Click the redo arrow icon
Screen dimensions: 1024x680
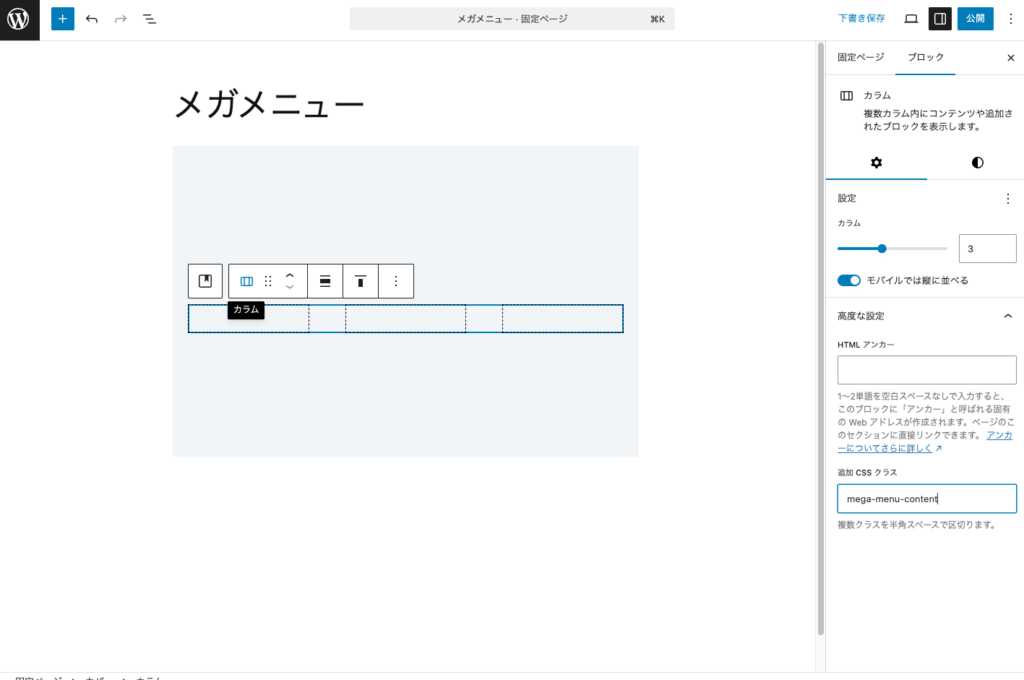[119, 18]
